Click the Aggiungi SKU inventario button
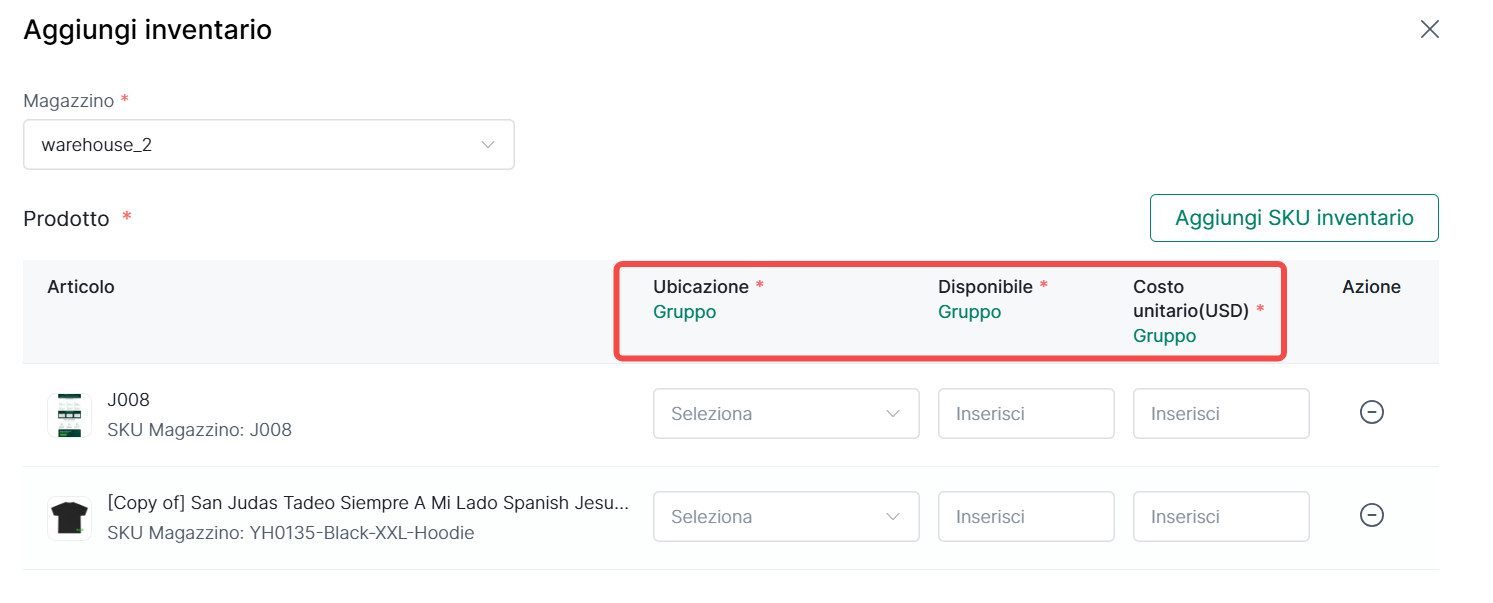The image size is (1493, 603). [x=1293, y=218]
